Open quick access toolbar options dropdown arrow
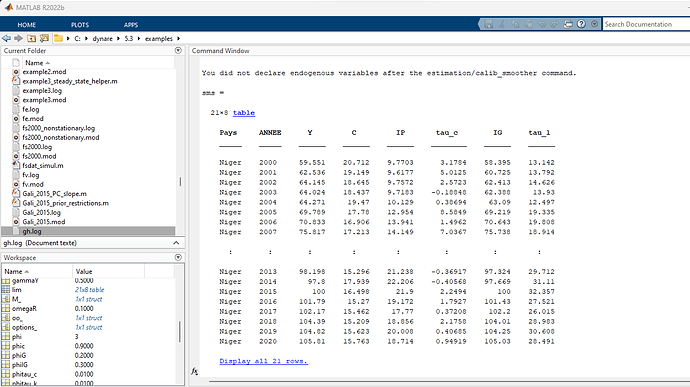Screen dimensions: 690x387 click(x=595, y=24)
